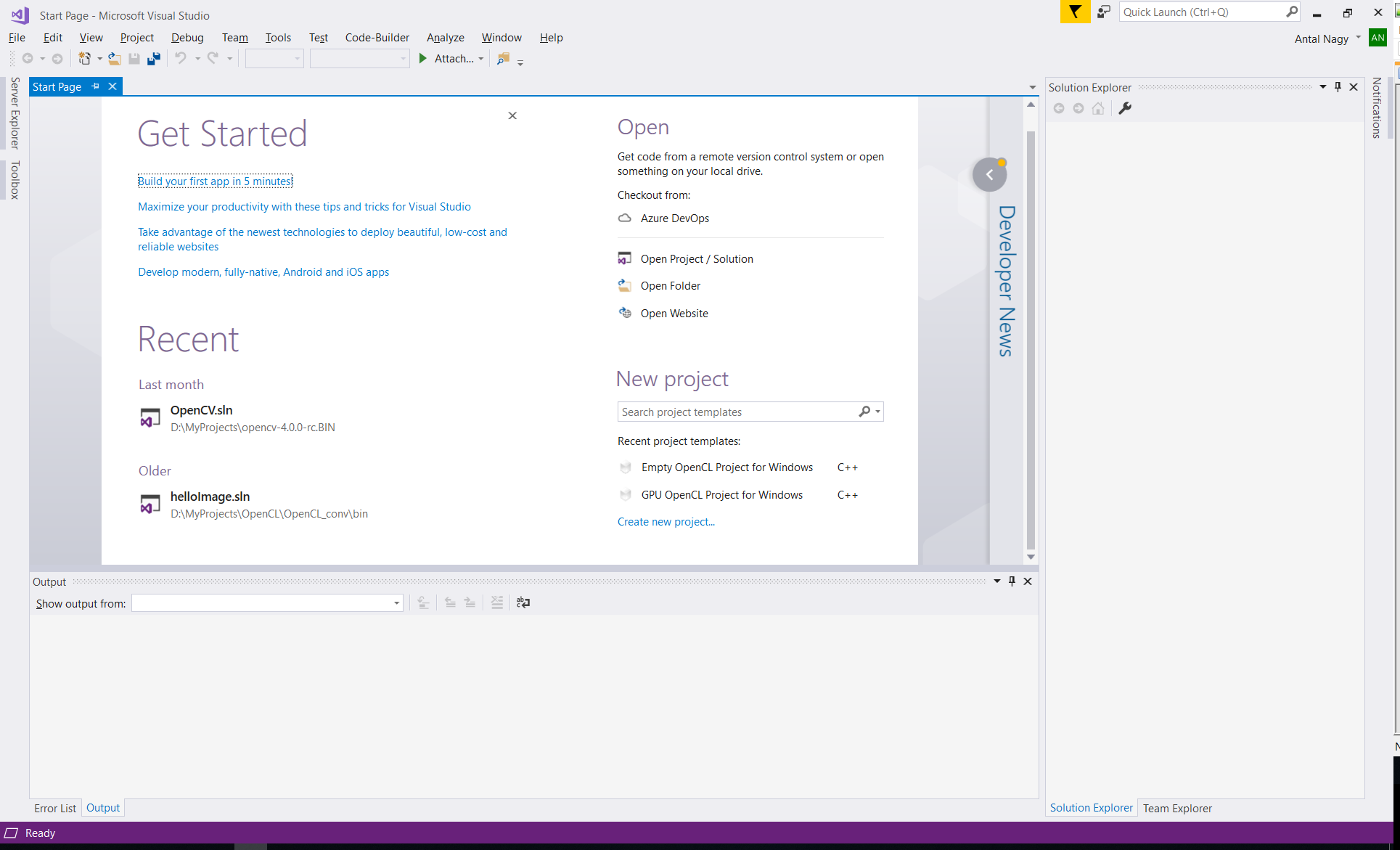Switch to the Error List tab
Image resolution: width=1400 pixels, height=850 pixels.
54,808
